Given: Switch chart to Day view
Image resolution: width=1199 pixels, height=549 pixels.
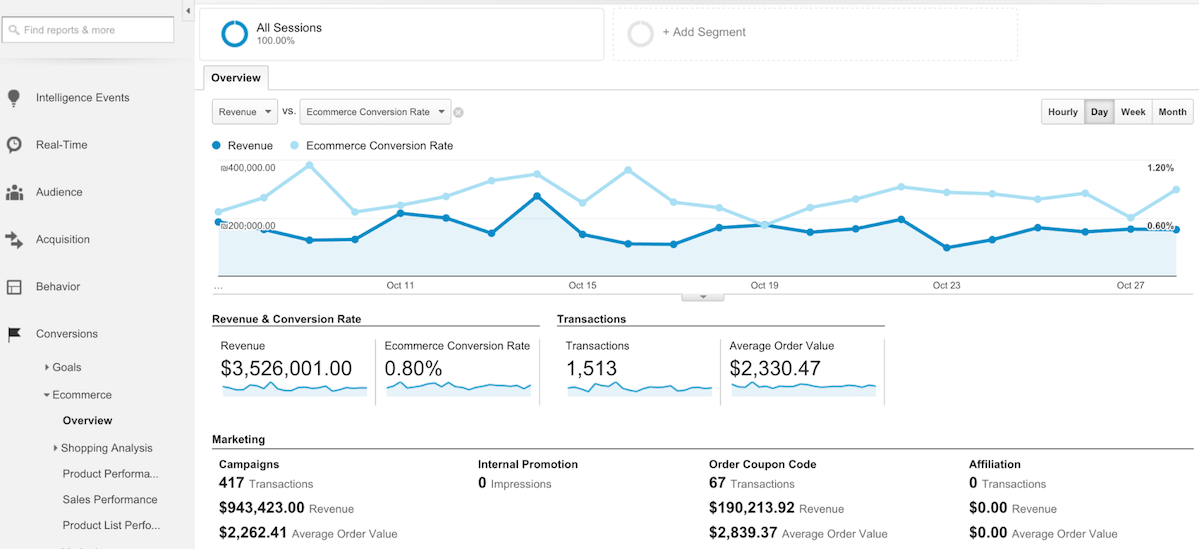Looking at the screenshot, I should (1099, 112).
